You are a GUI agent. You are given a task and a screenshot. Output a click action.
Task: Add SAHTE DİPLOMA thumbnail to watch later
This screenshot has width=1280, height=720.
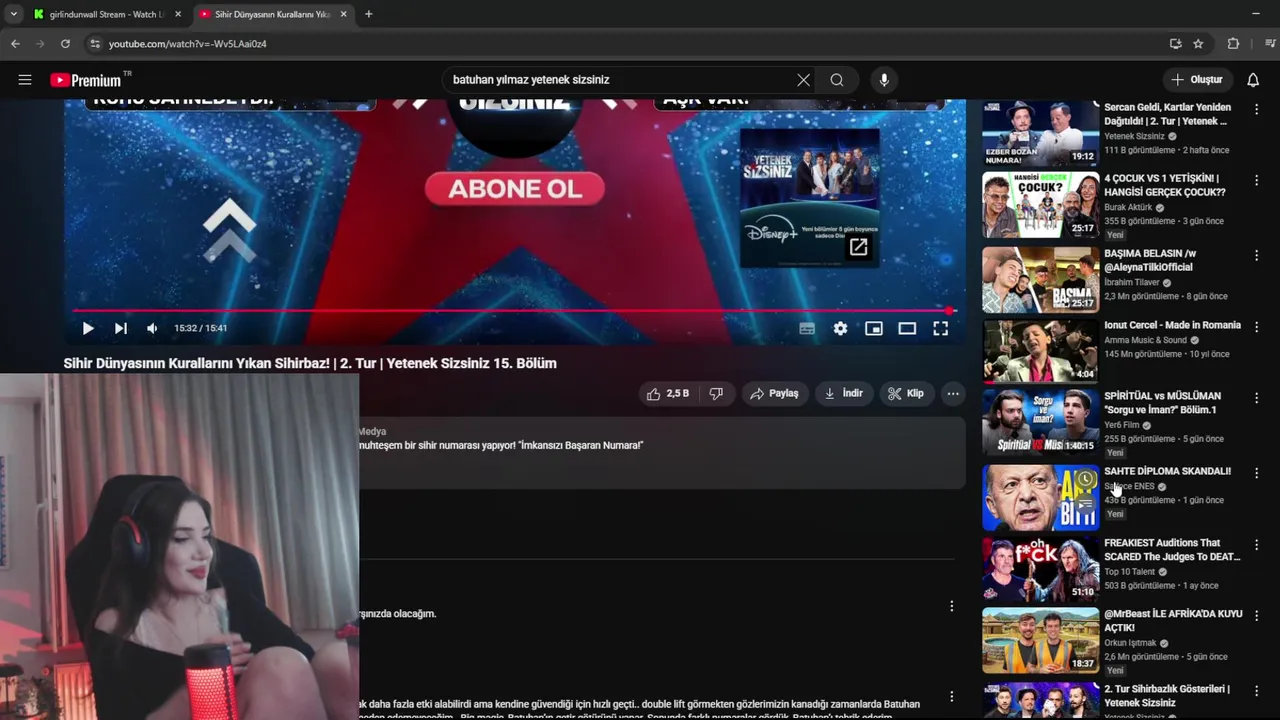click(1085, 479)
